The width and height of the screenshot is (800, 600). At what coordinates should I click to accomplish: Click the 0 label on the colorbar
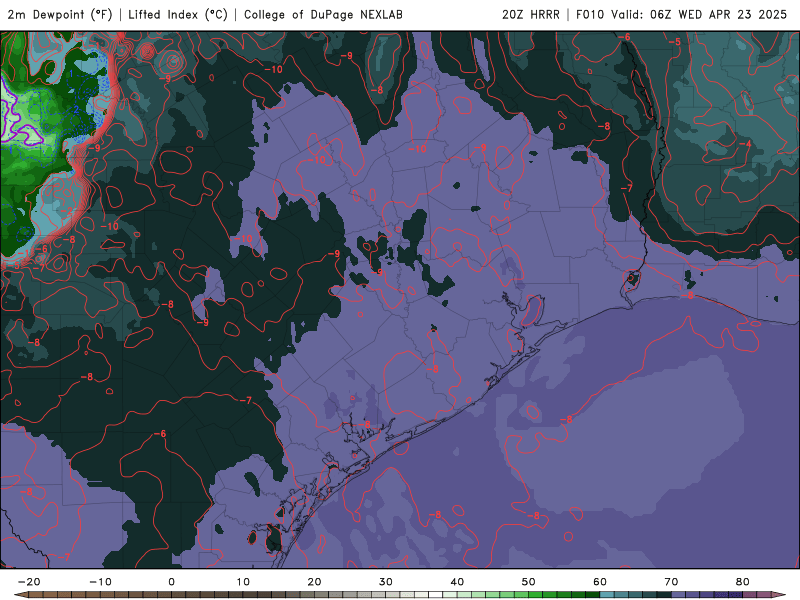[171, 582]
